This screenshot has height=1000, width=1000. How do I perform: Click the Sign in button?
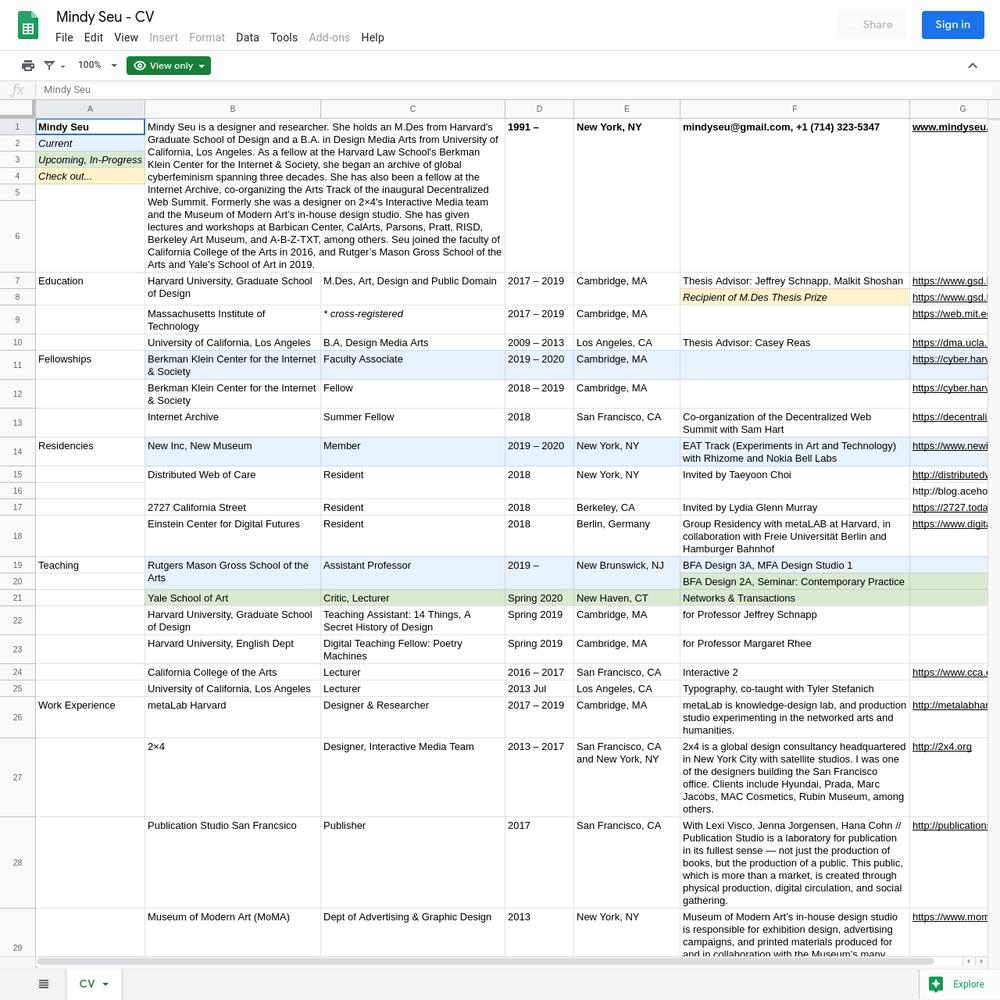(x=953, y=25)
